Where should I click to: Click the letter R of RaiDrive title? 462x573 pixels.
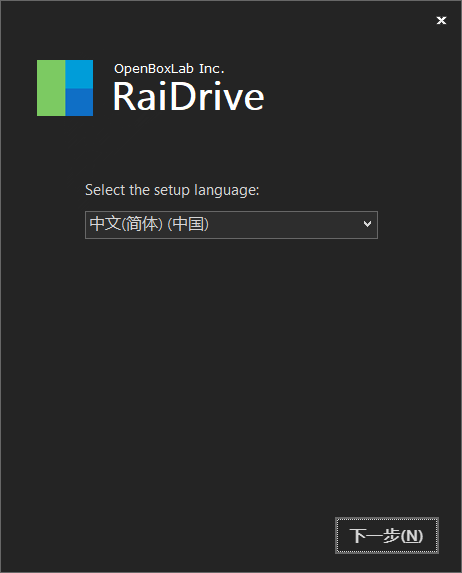[x=124, y=96]
